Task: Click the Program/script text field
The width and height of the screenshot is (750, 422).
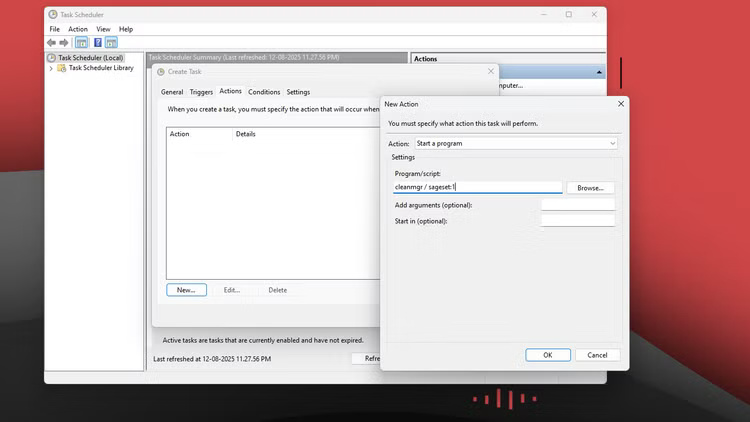Action: click(477, 187)
